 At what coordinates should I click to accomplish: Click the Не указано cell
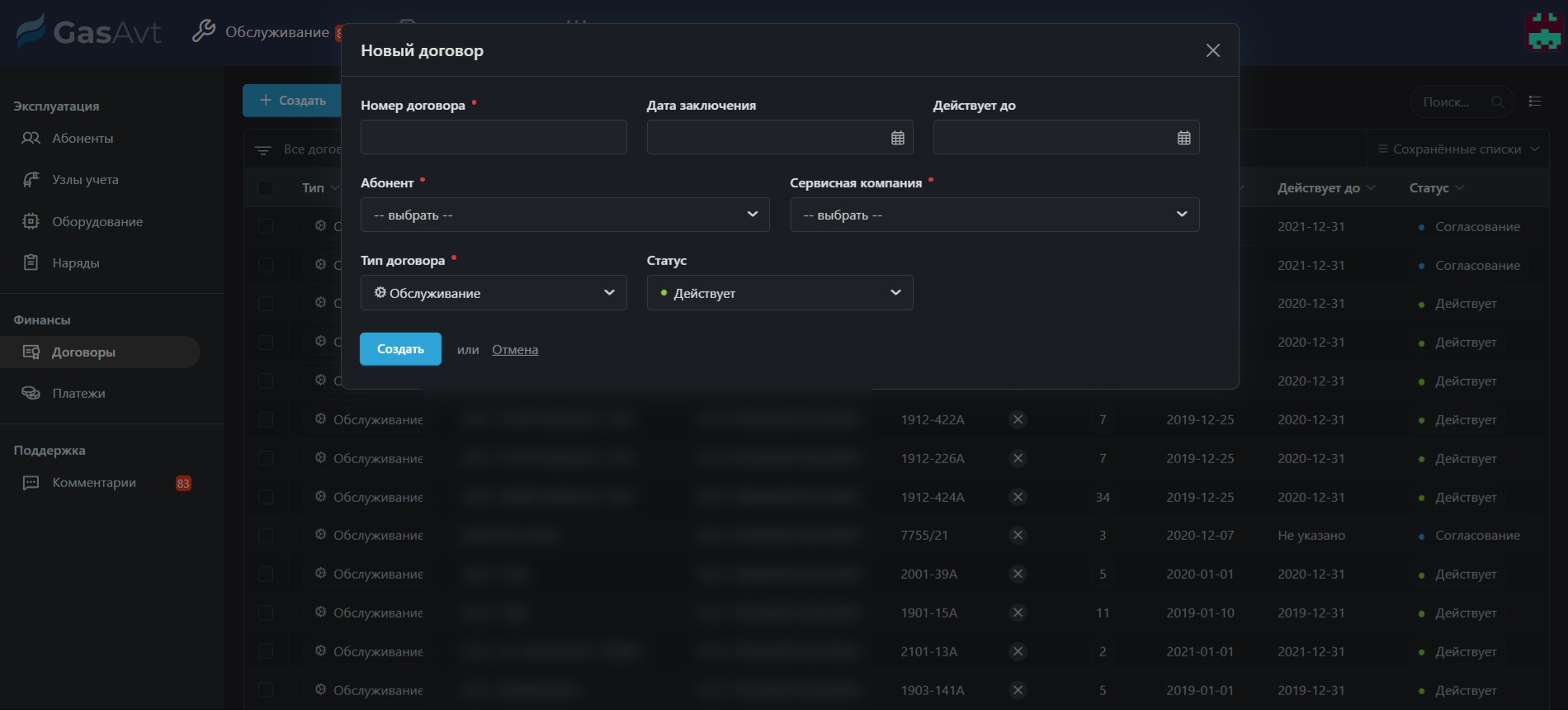click(x=1311, y=535)
